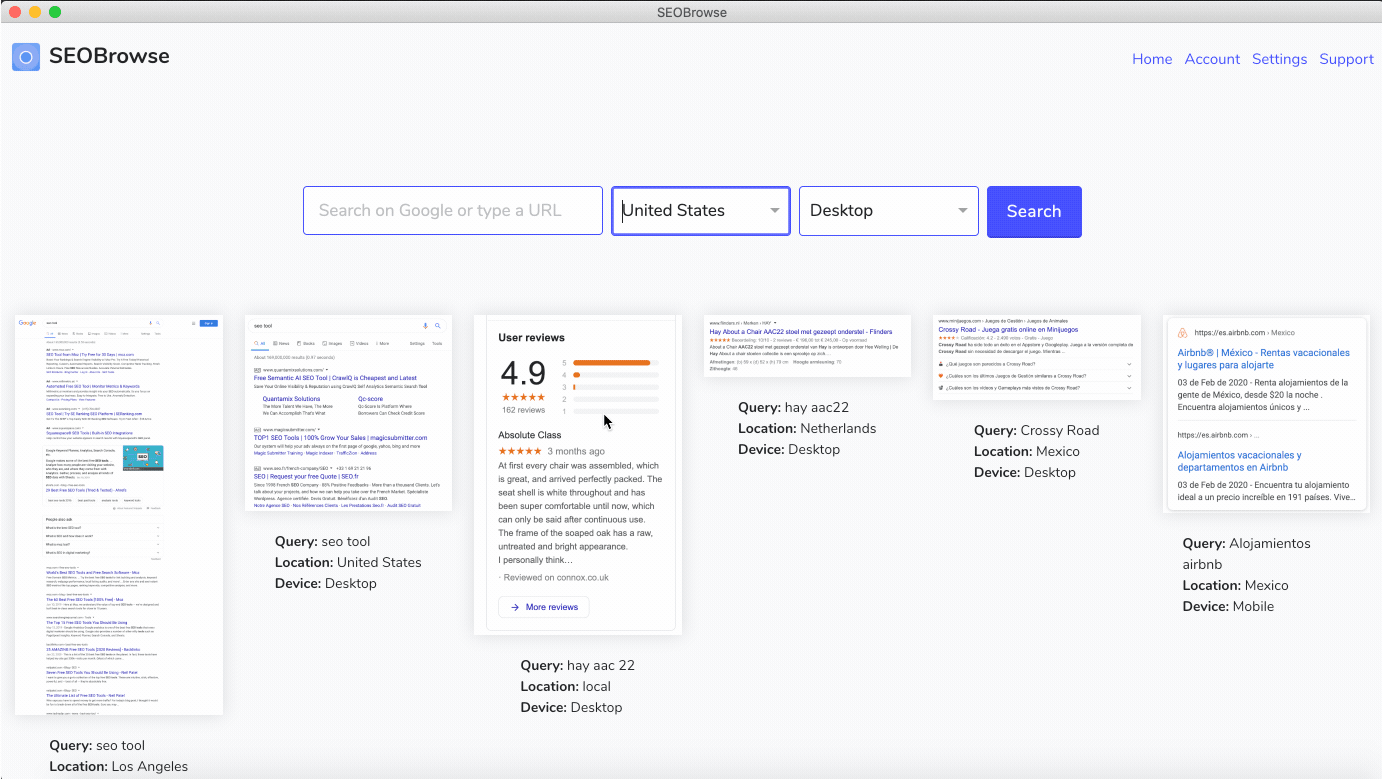Click the Query: hay aac22 caption
1382x779 pixels.
793,407
